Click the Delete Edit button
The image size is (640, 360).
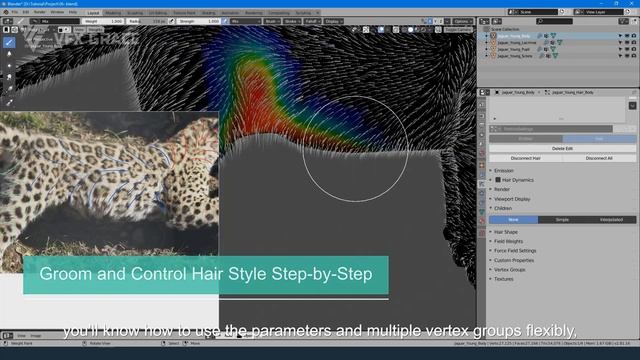coord(562,149)
